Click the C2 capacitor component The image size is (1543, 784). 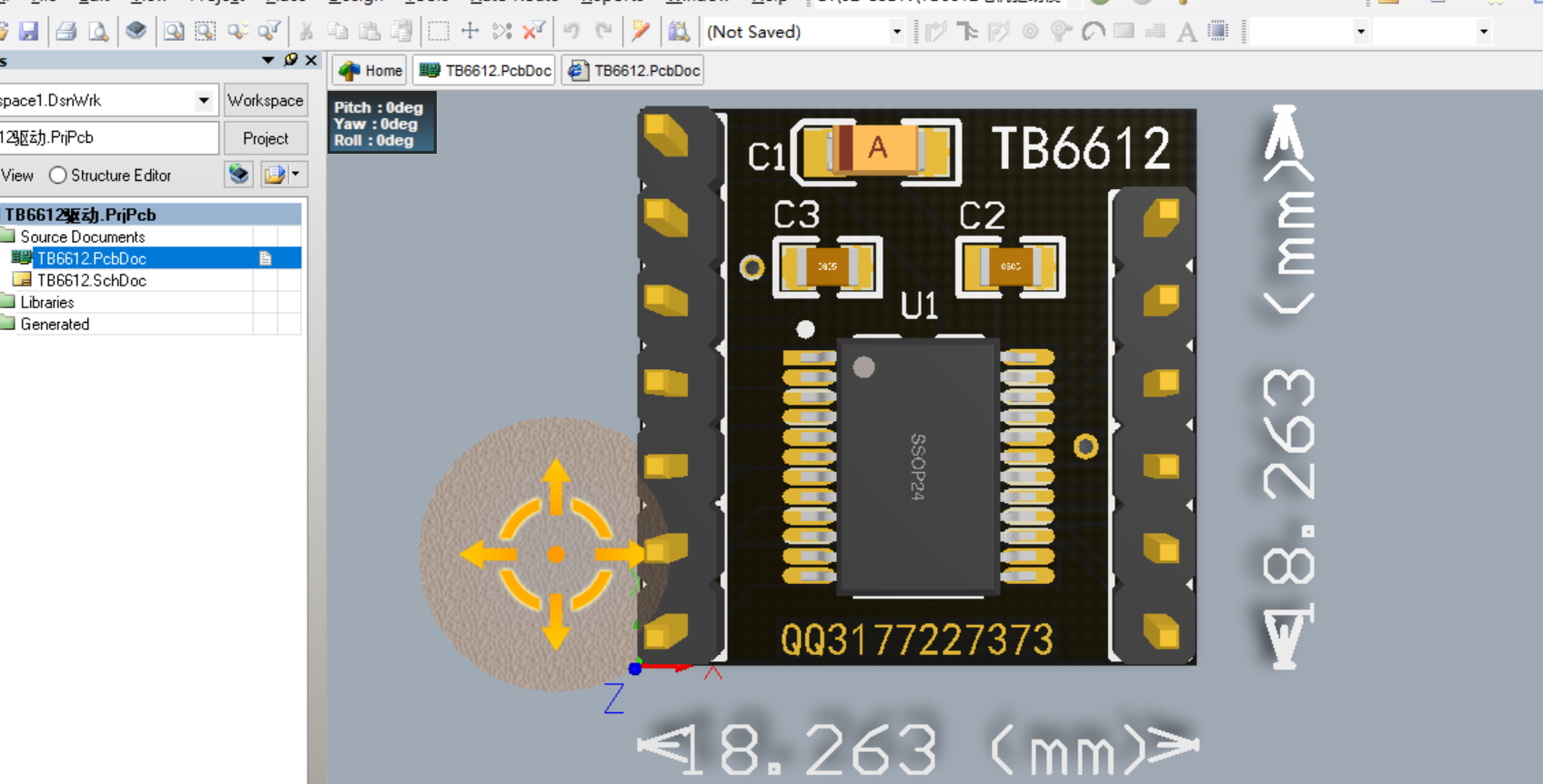(1011, 266)
